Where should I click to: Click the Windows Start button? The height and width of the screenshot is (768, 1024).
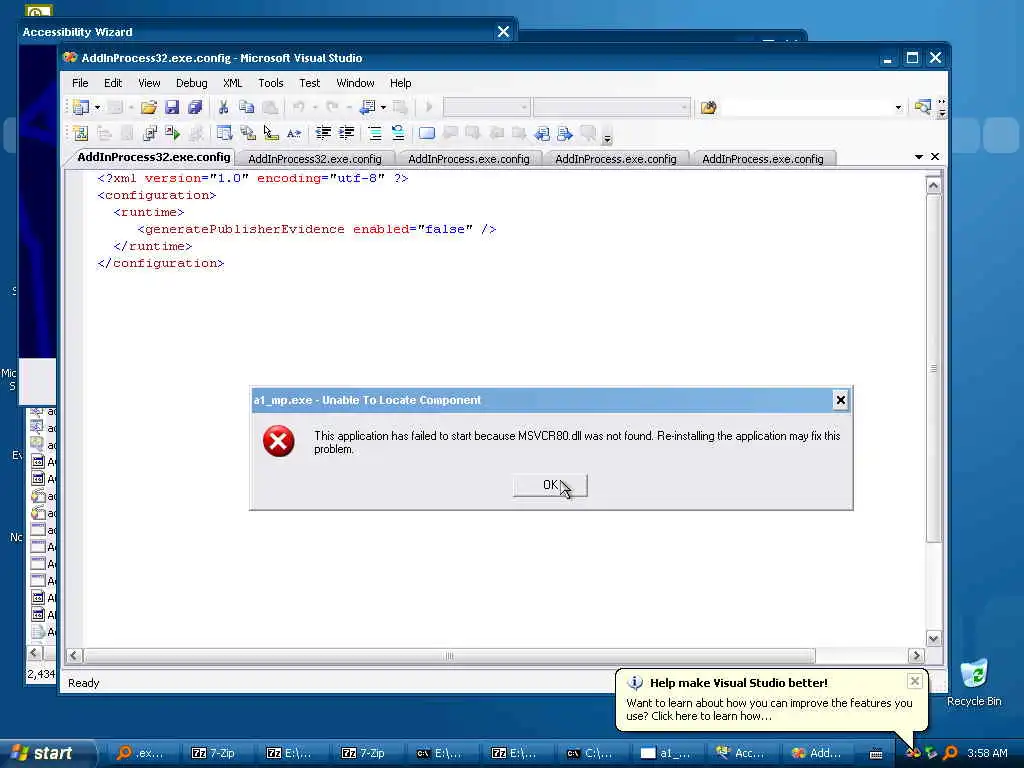tap(48, 753)
